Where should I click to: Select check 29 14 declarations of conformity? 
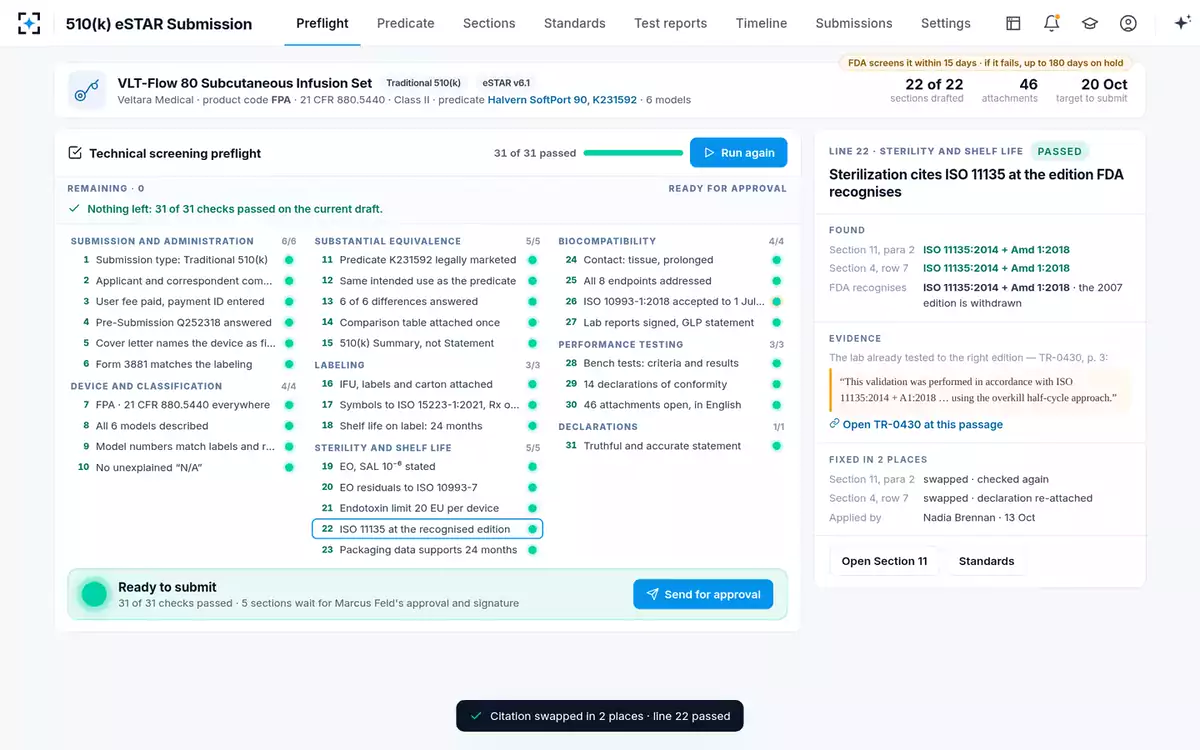coord(671,384)
